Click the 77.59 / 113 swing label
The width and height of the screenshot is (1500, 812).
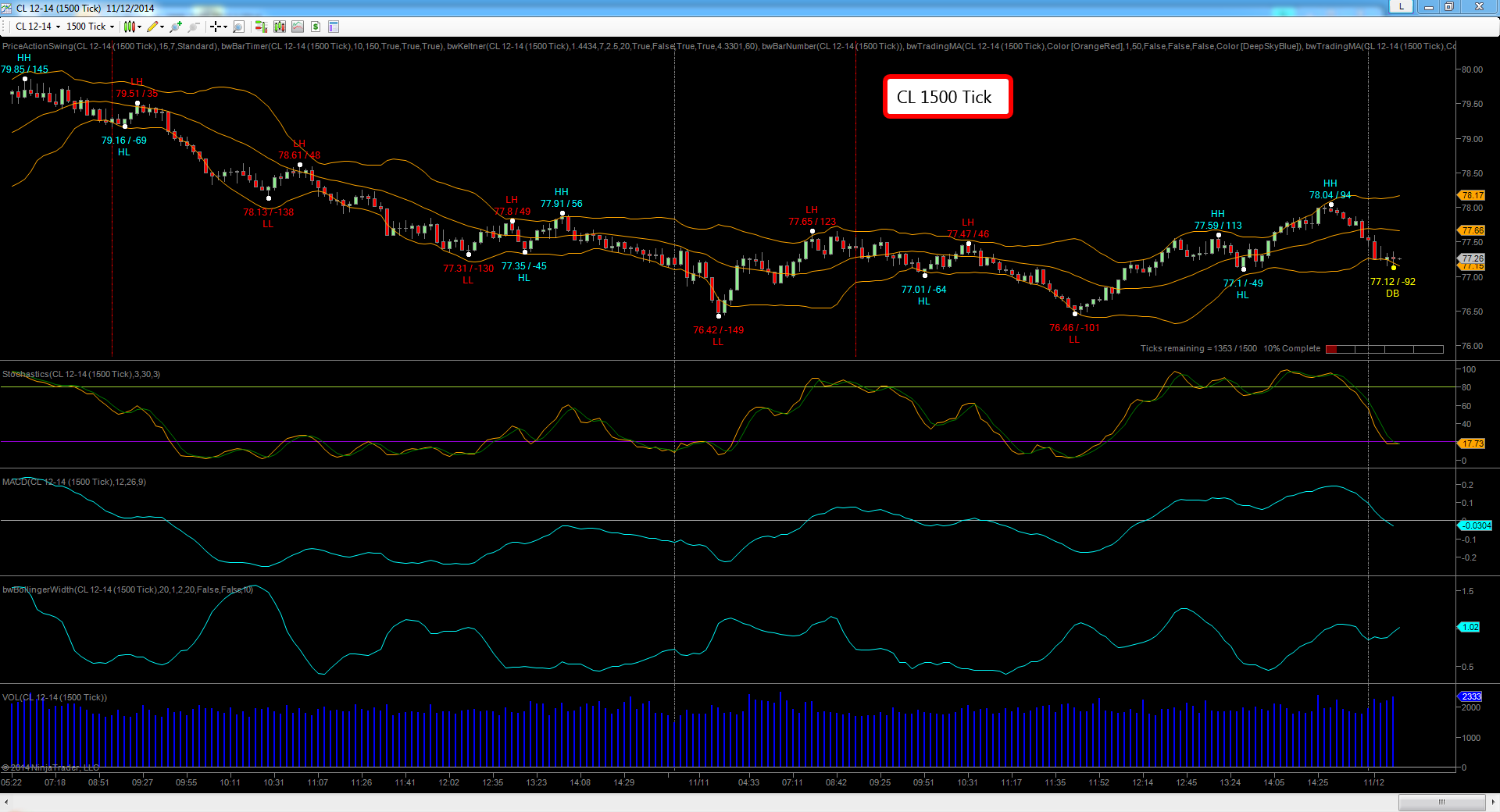(x=1218, y=226)
